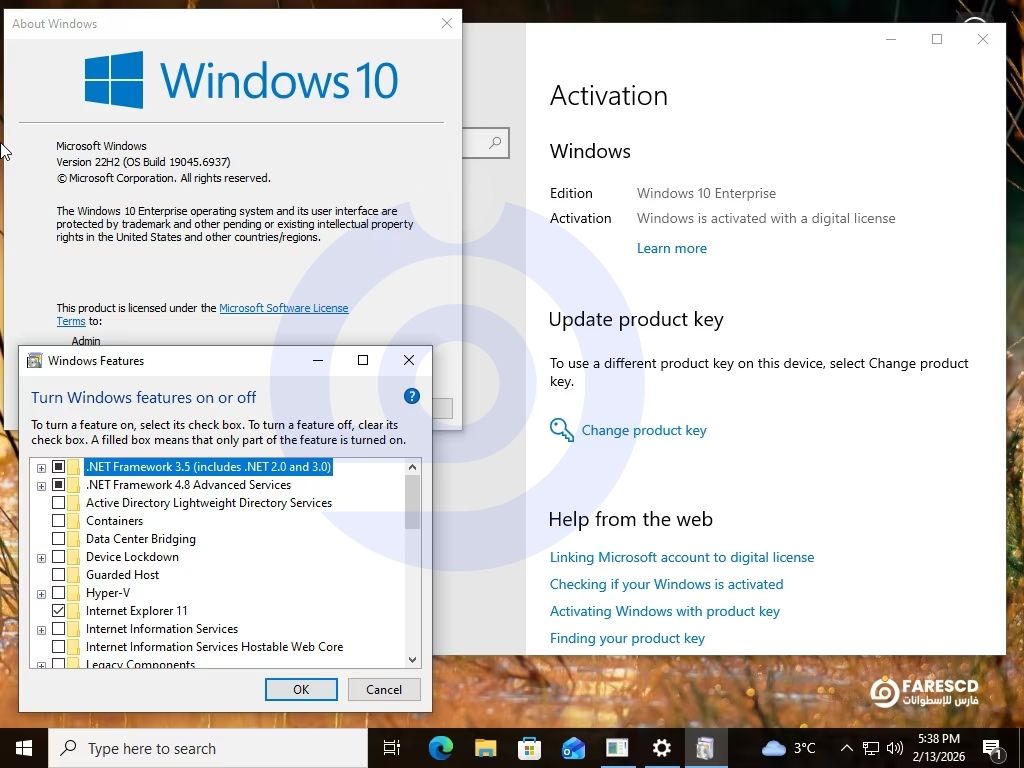Screen dimensions: 1024x768
Task: Click the Windows Start button
Action: [24, 748]
